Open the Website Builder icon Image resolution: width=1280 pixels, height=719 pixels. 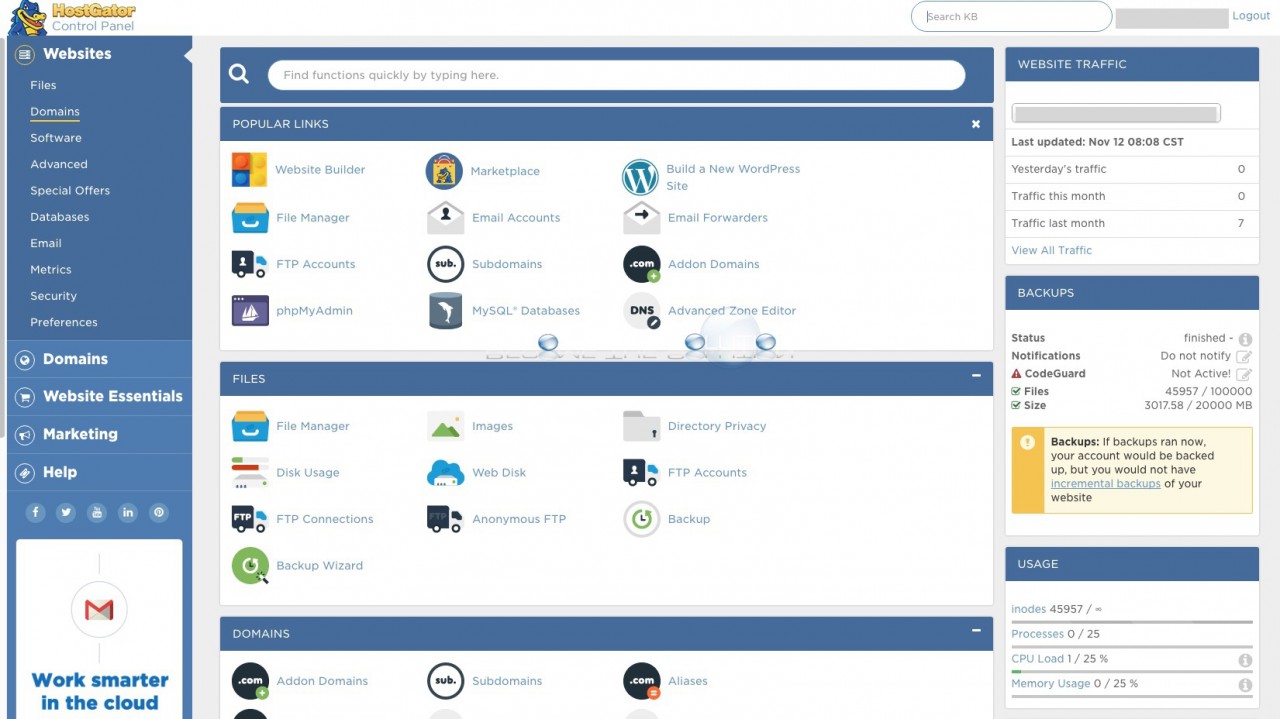pyautogui.click(x=249, y=170)
